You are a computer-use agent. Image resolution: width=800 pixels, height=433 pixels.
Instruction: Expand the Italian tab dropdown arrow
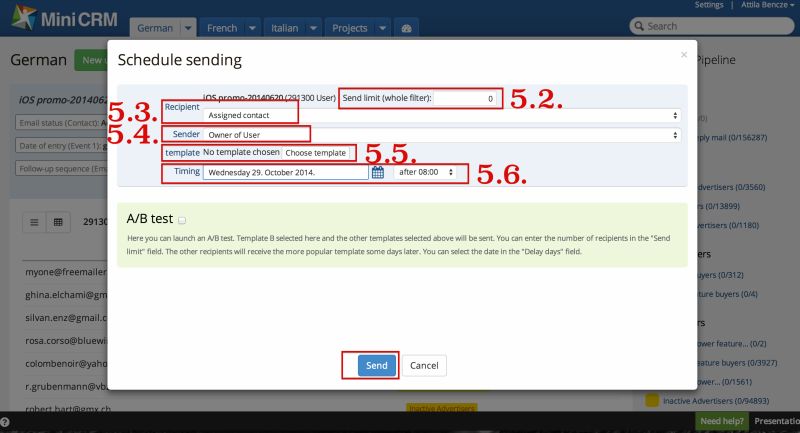(313, 28)
